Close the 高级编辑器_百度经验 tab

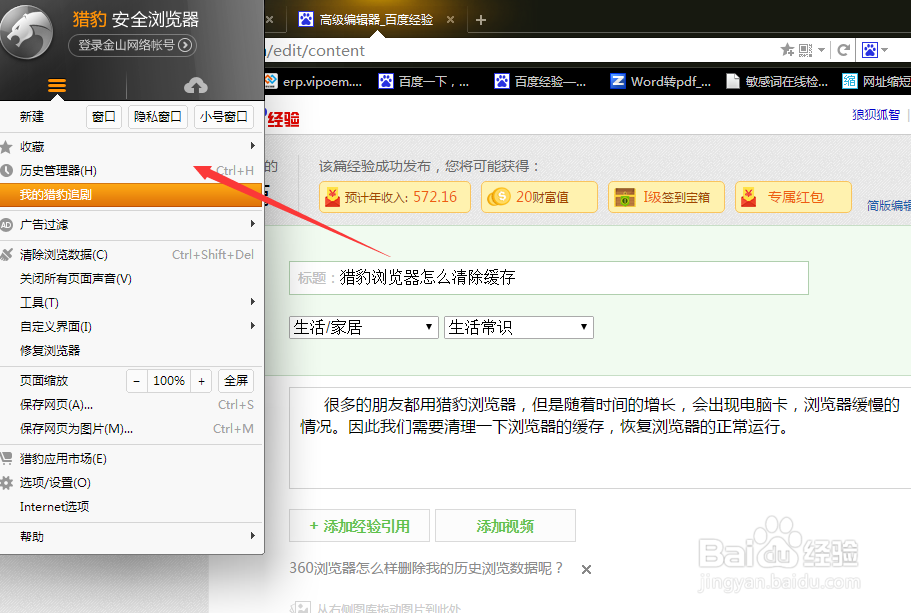tap(450, 20)
